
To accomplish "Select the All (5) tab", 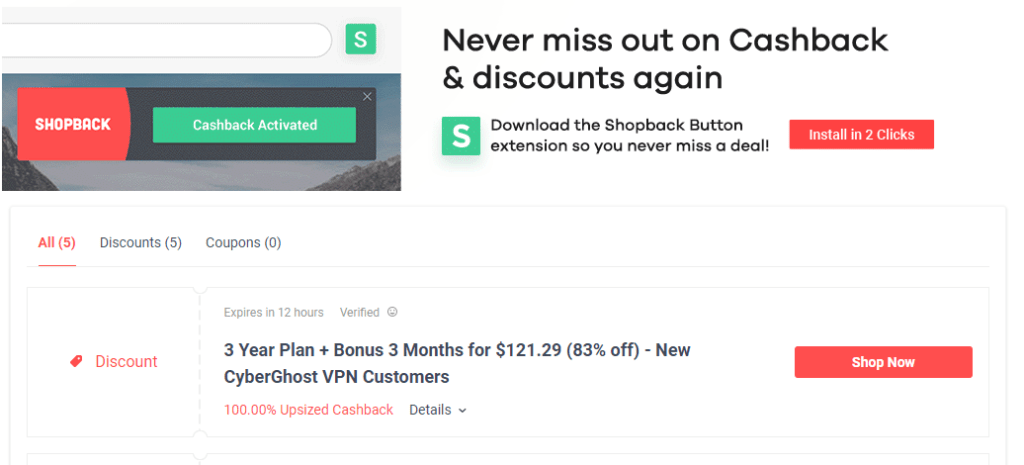I will click(57, 243).
